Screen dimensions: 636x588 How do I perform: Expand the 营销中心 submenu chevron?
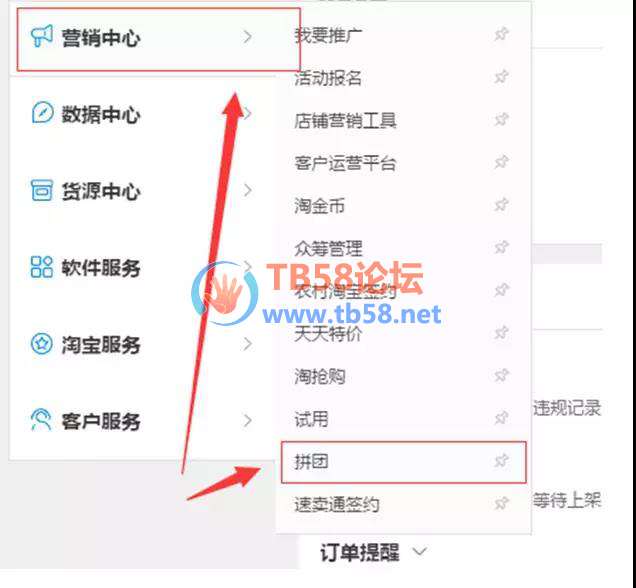pyautogui.click(x=247, y=36)
